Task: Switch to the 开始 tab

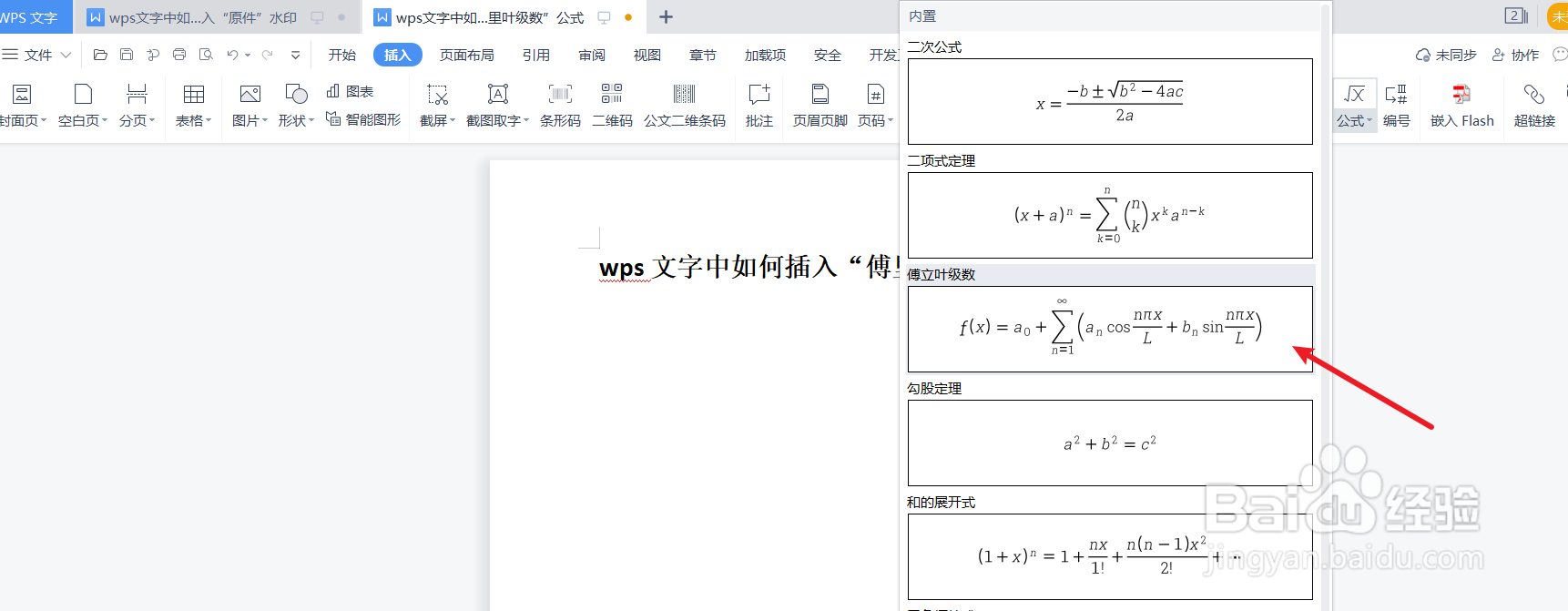Action: tap(342, 55)
